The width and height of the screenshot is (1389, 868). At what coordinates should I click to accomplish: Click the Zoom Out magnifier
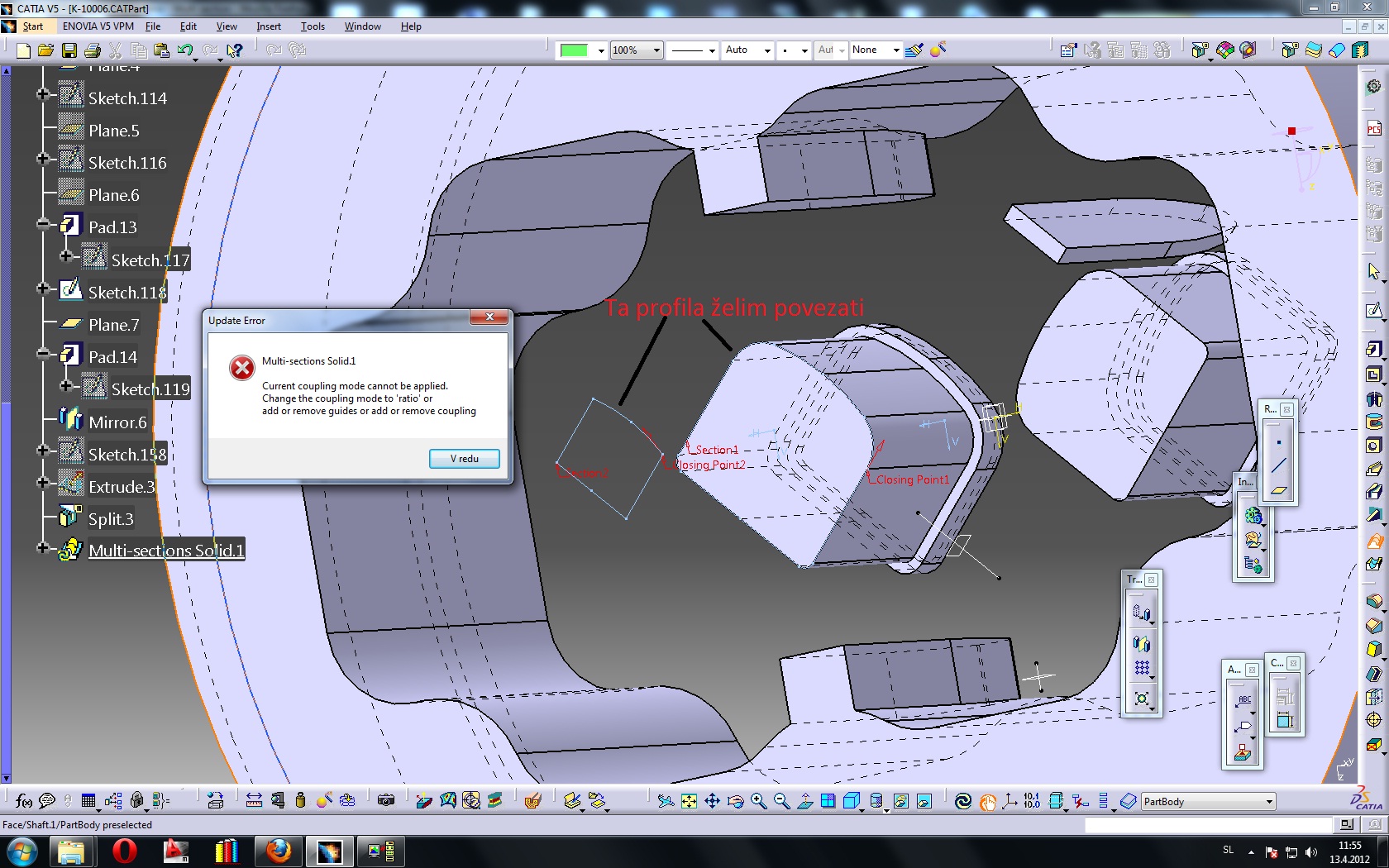click(781, 800)
